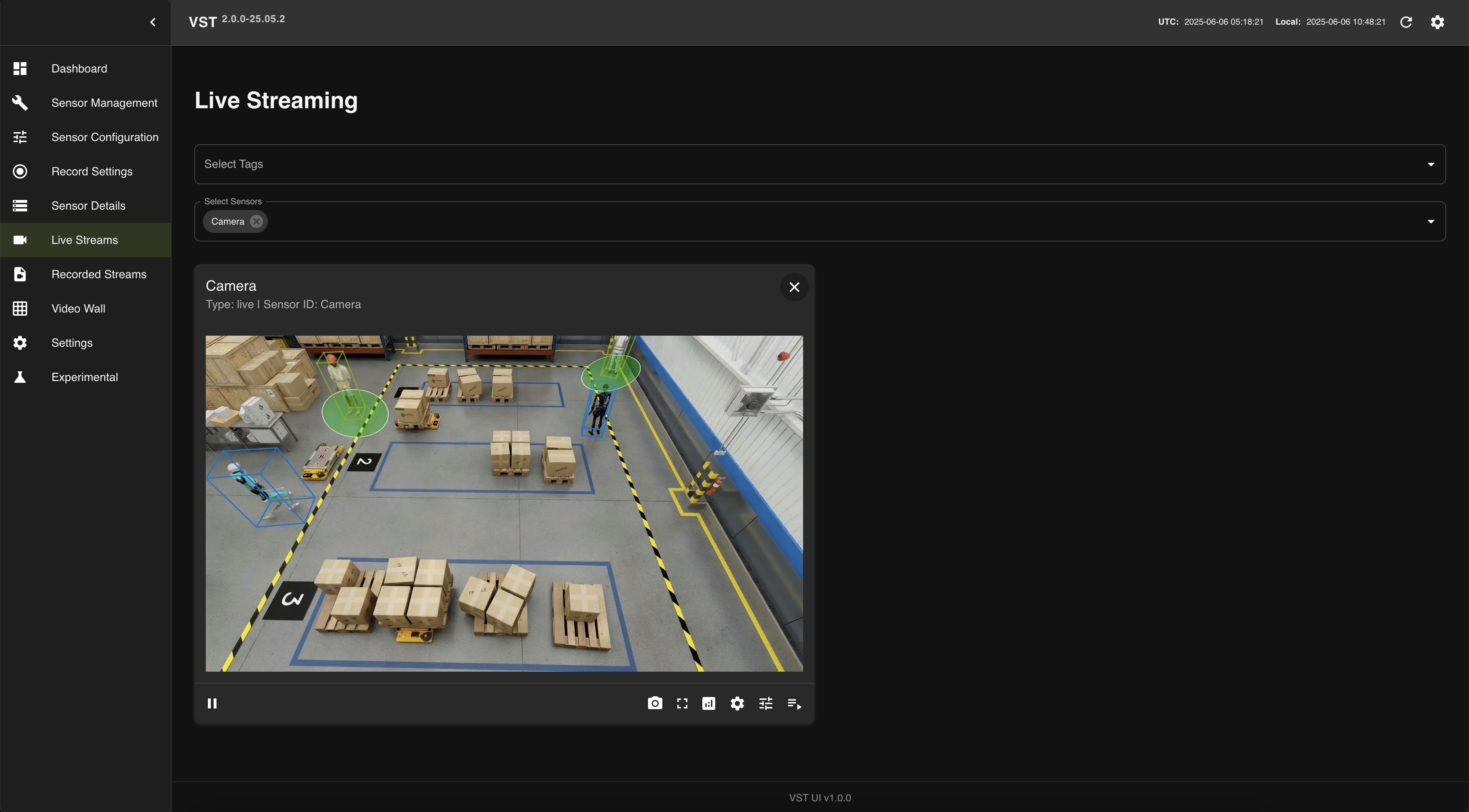Open the top-right settings gear
The image size is (1469, 812).
tap(1437, 22)
